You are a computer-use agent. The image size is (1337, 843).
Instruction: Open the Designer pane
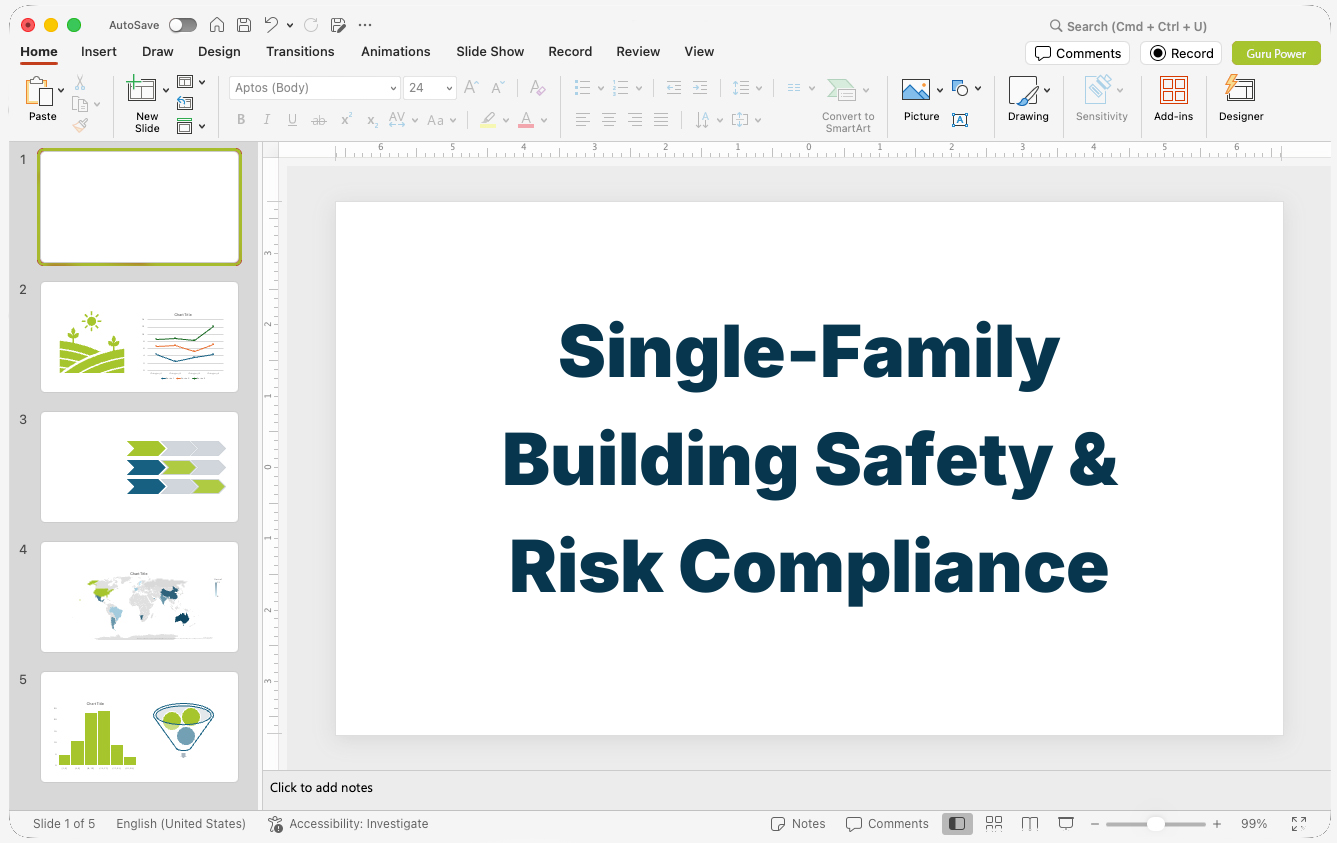pyautogui.click(x=1241, y=99)
